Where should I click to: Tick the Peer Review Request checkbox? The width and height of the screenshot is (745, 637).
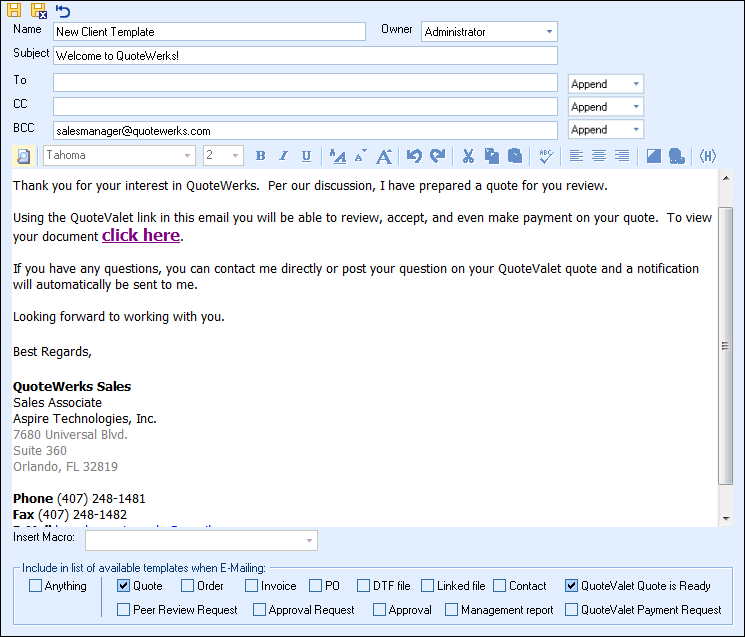coord(124,609)
